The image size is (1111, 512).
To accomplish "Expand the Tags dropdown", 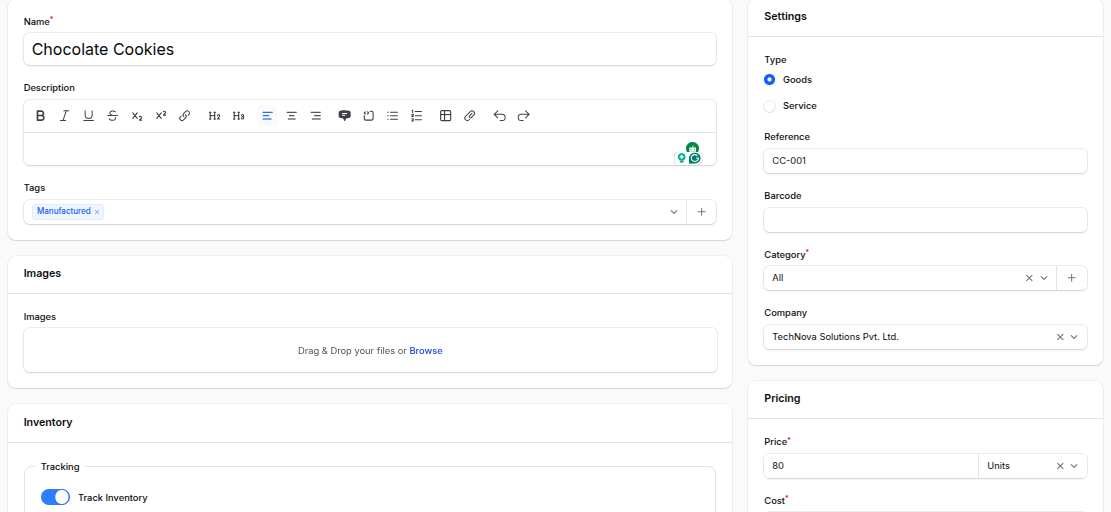I will (x=674, y=212).
